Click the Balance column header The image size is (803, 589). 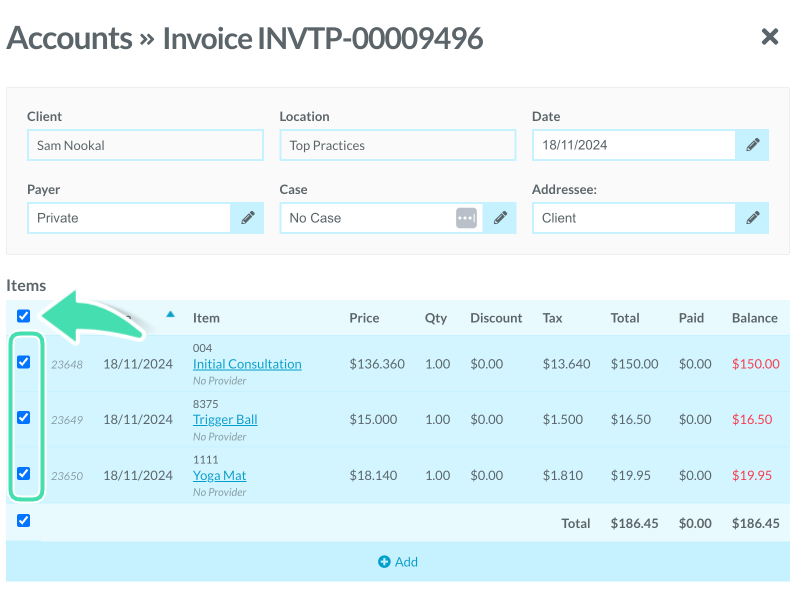point(754,318)
